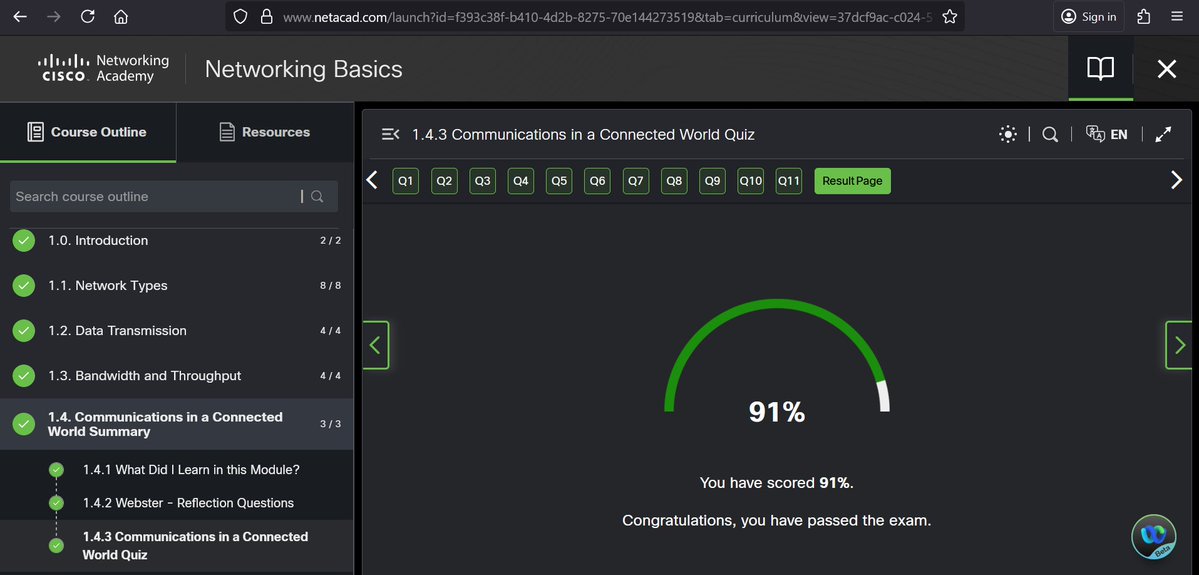Switch to Resources tab

tap(265, 132)
